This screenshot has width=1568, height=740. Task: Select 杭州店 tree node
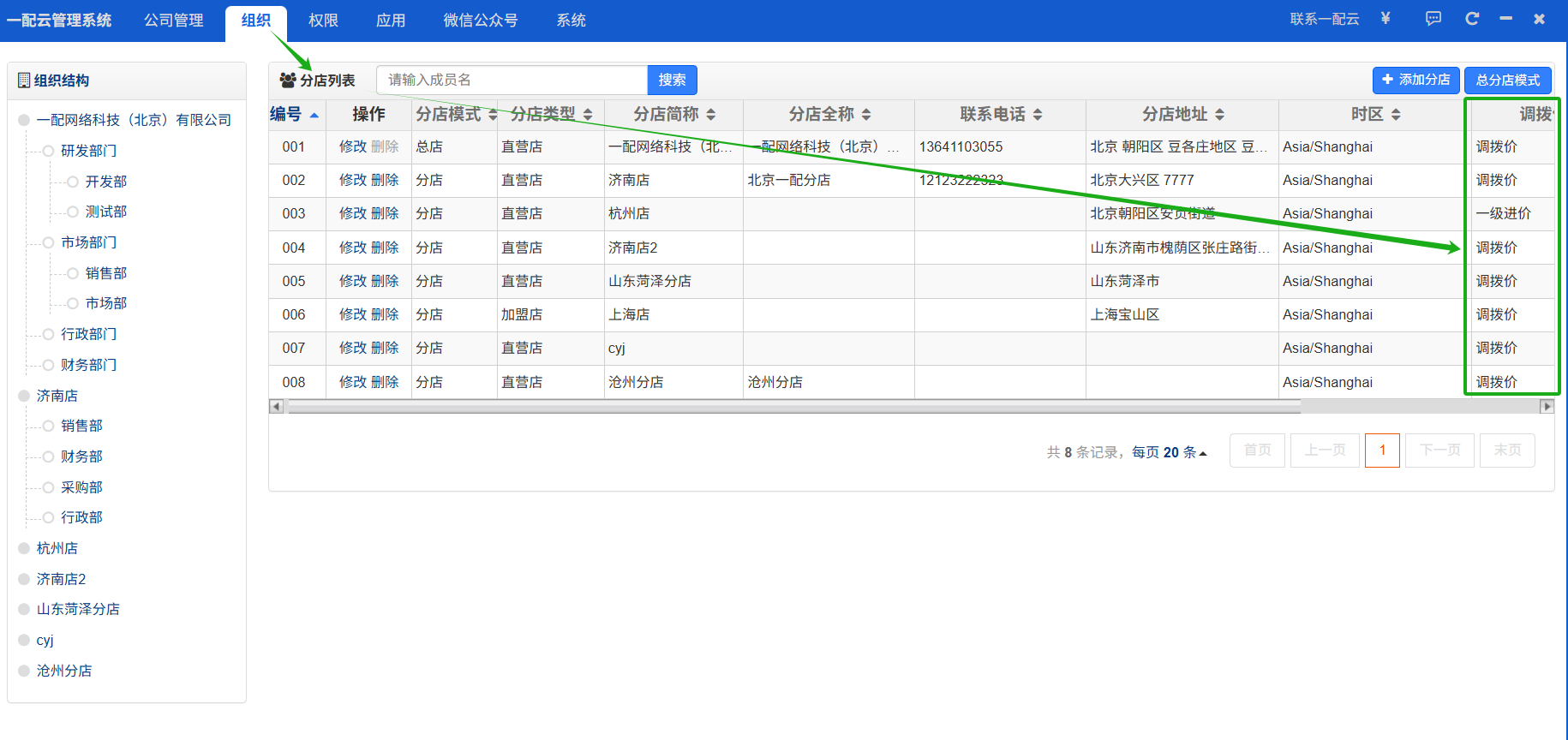click(57, 548)
